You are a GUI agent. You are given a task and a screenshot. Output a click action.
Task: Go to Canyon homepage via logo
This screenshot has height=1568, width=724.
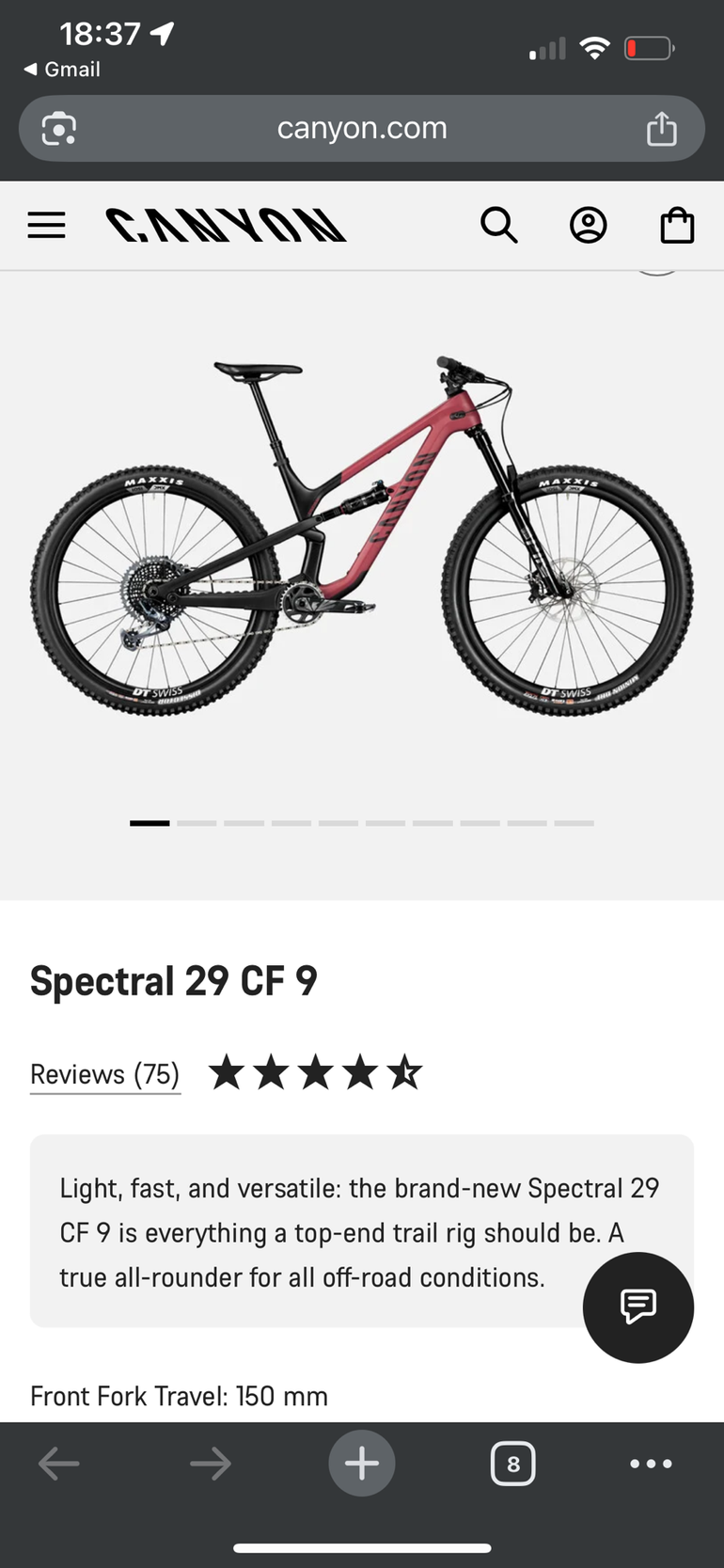click(x=226, y=226)
